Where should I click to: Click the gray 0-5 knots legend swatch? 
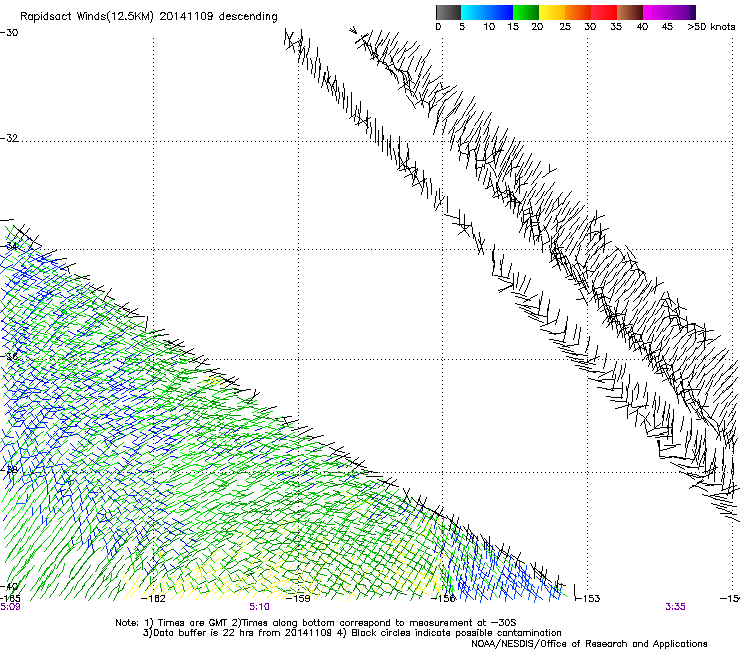tap(448, 12)
